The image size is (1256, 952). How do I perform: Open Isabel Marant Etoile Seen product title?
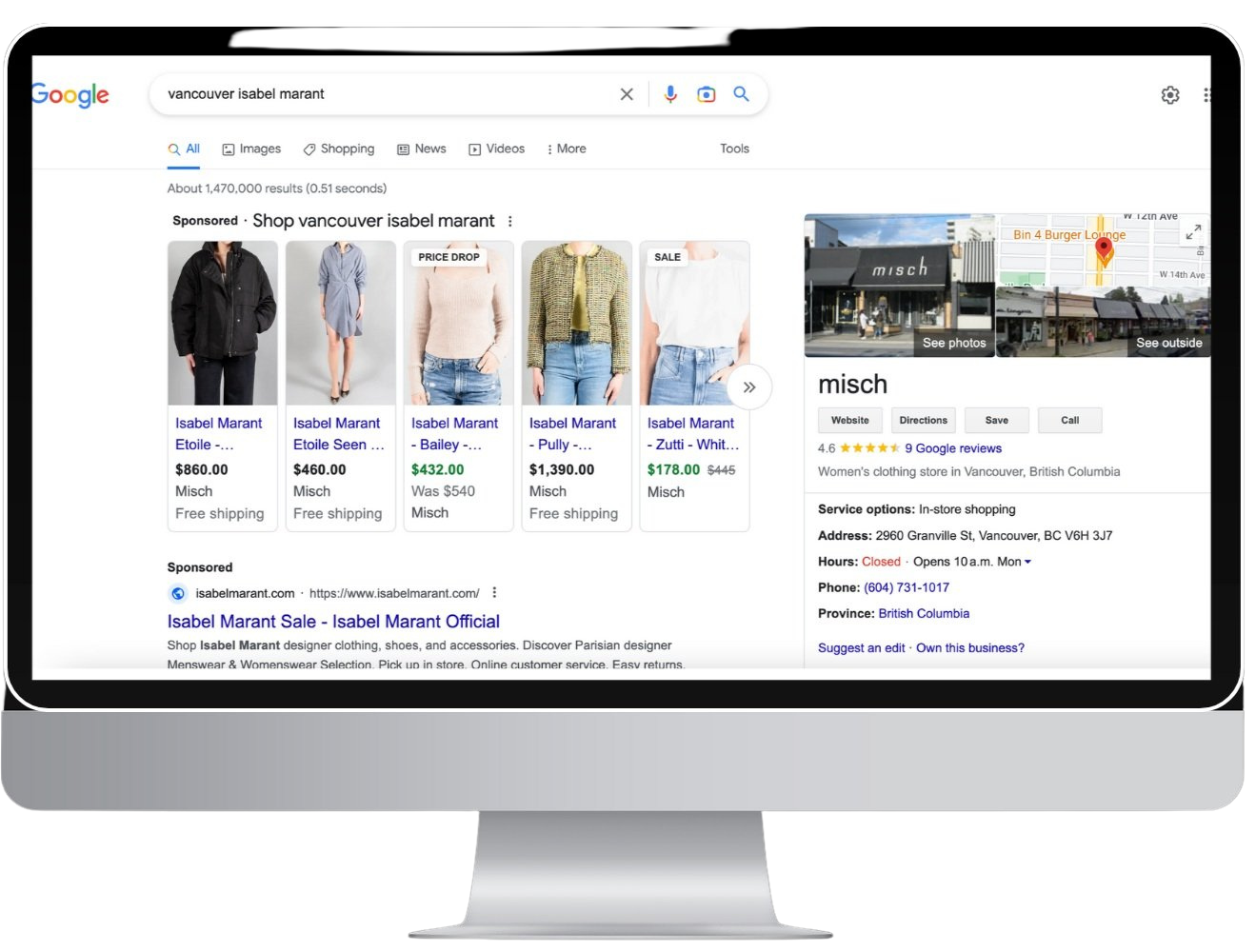tap(339, 434)
